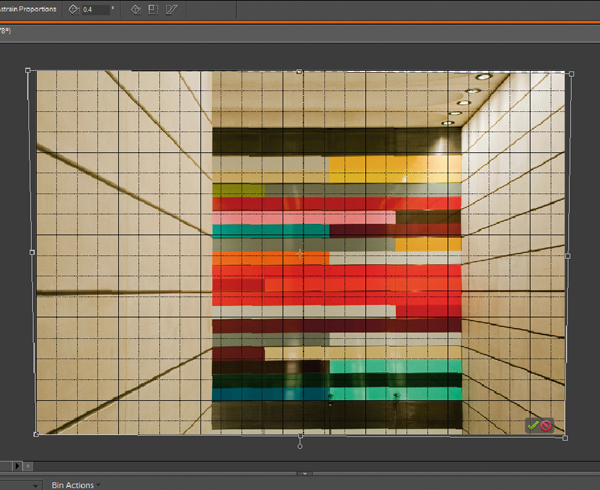
Task: Cancel the transformation with the red icon
Action: (x=547, y=425)
